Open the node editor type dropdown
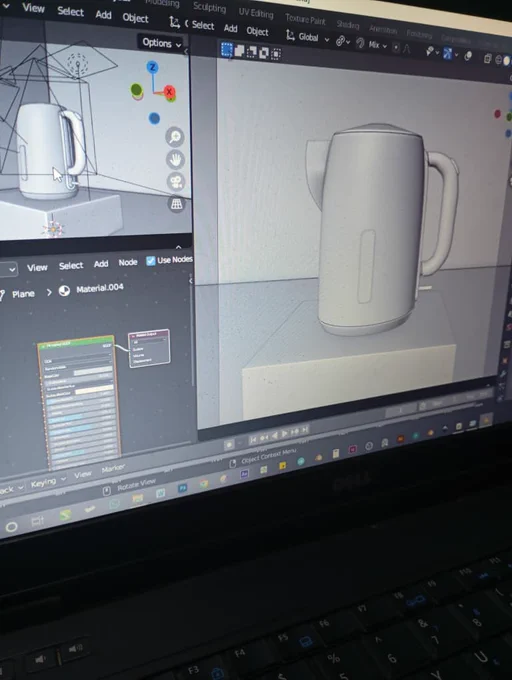This screenshot has width=512, height=680. (x=7, y=269)
